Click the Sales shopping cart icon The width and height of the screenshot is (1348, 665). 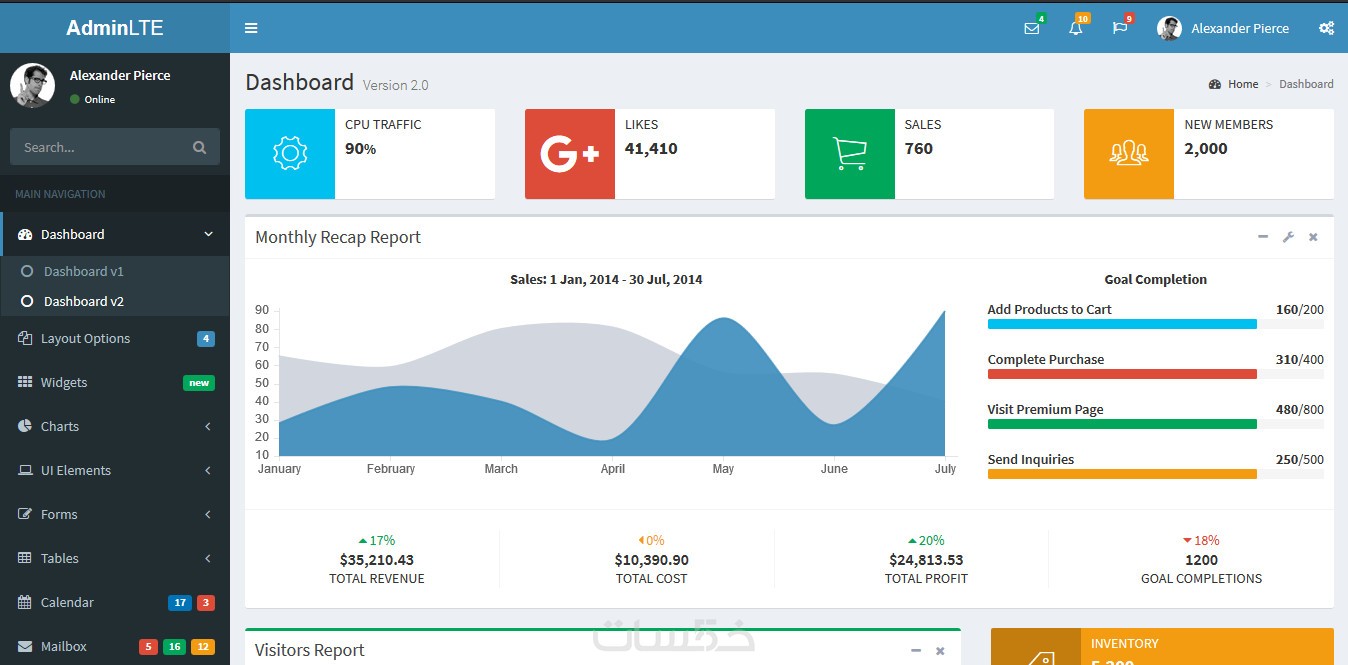(x=850, y=154)
